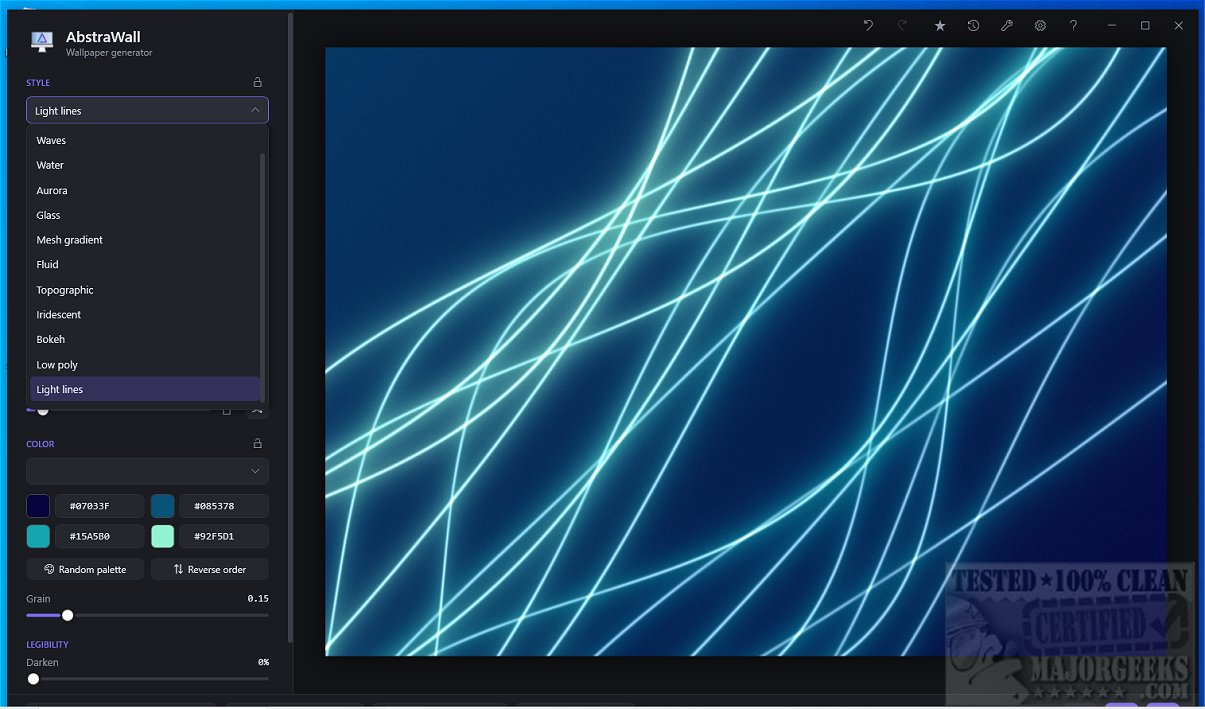This screenshot has height=709, width=1205.
Task: Click the Random palette button
Action: click(x=85, y=569)
